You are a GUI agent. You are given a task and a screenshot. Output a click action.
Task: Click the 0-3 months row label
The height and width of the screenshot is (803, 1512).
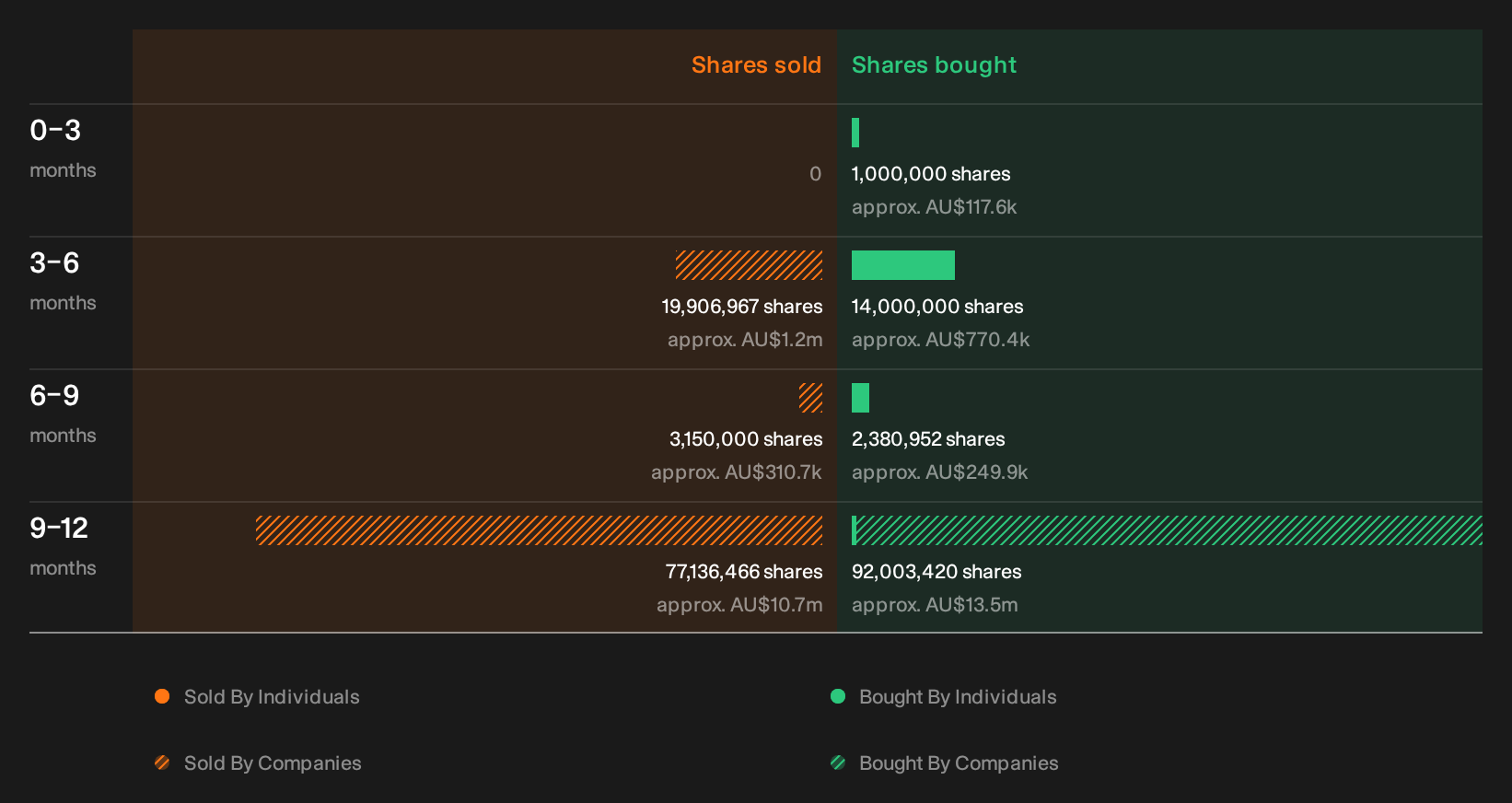coord(63,147)
